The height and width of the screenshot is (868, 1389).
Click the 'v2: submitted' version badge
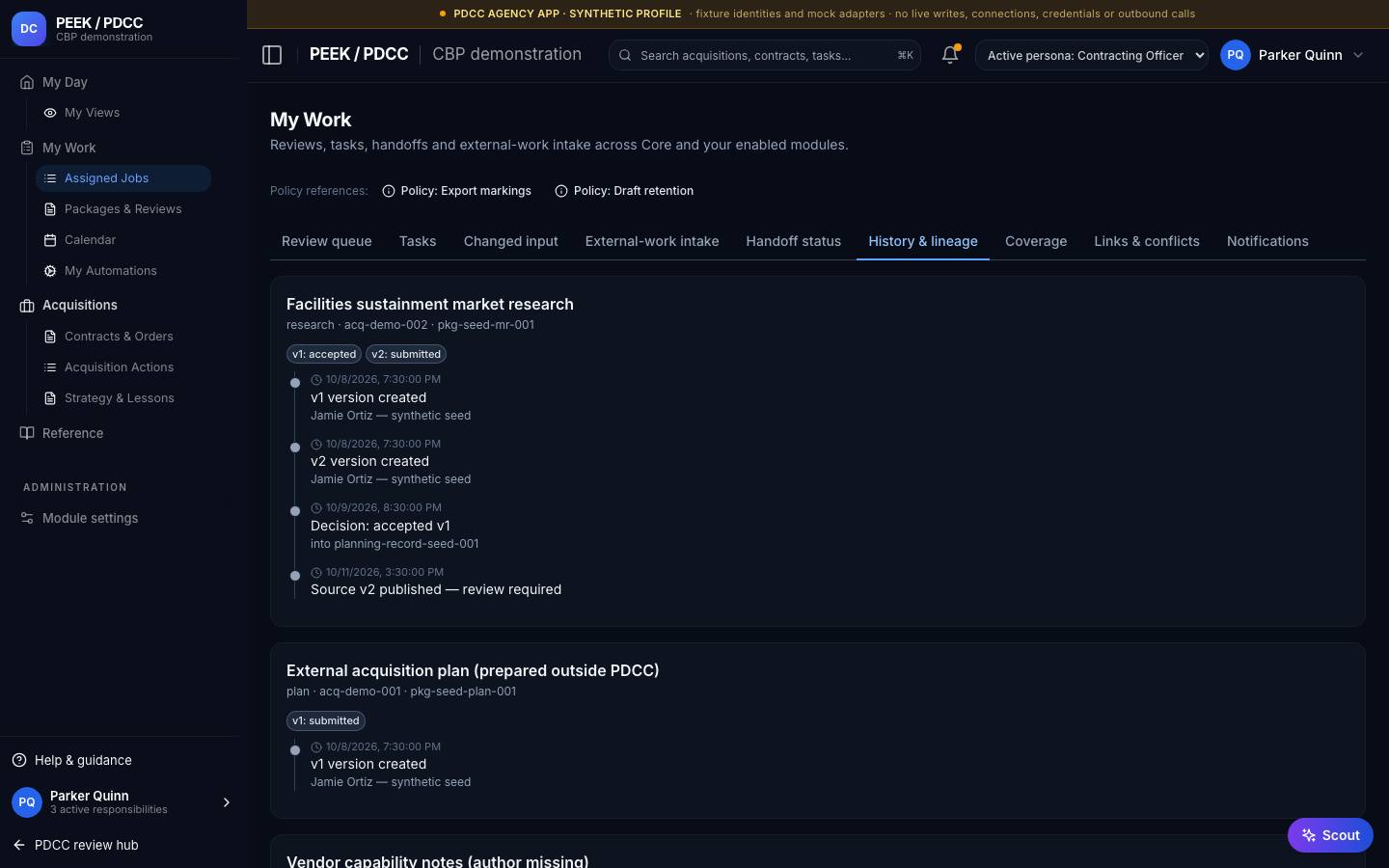click(406, 354)
